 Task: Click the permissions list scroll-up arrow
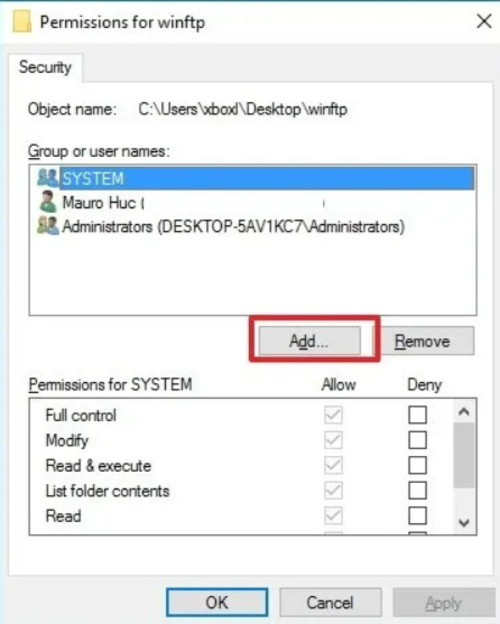464,411
